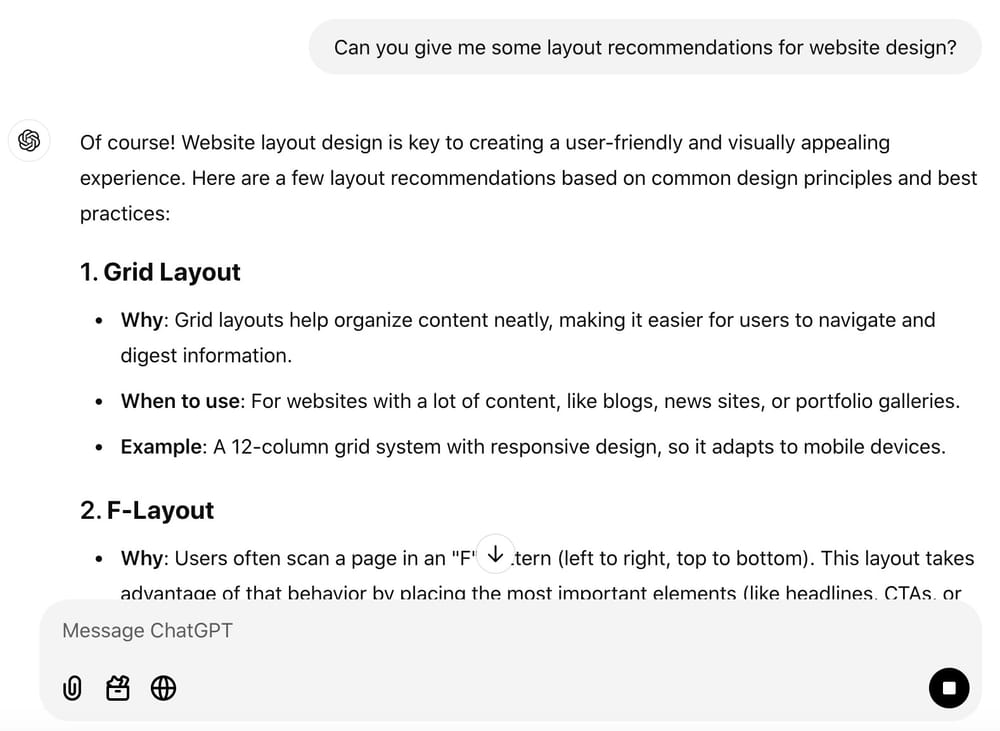Click the bolded When to use text
The width and height of the screenshot is (1000, 731).
[x=180, y=401]
